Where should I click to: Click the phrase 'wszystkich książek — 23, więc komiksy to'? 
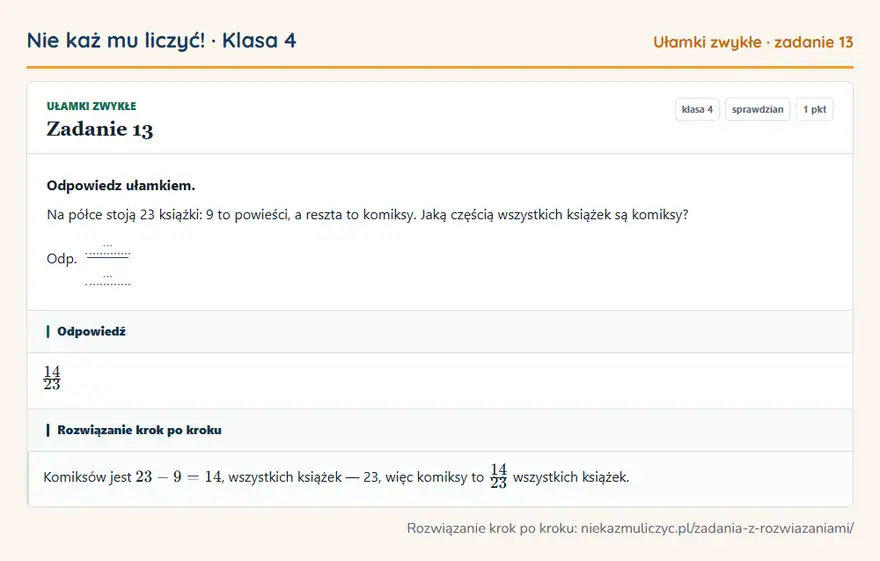tap(356, 477)
